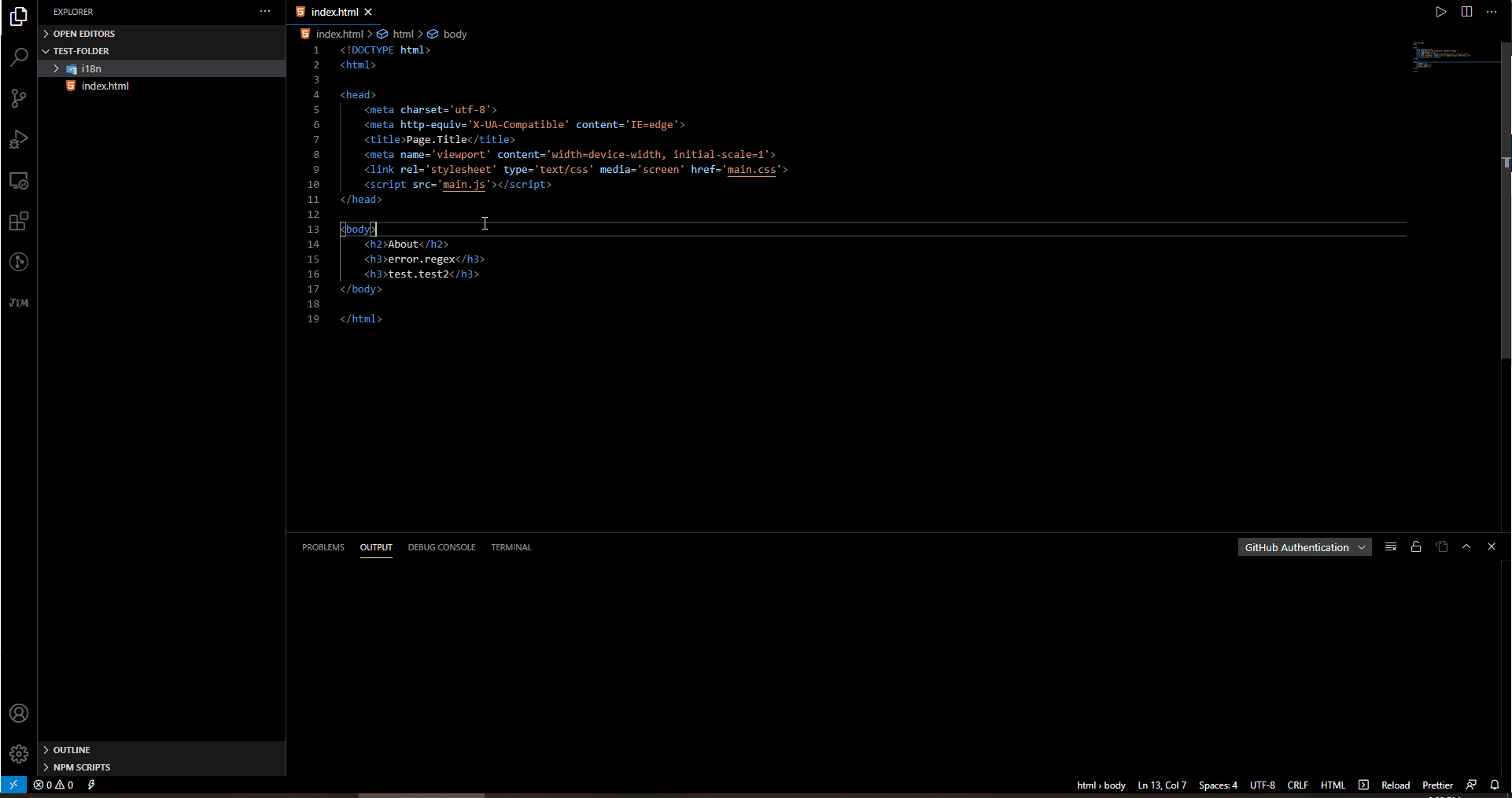Open the Source Control view
Screen dimensions: 1512x798
coord(19,98)
